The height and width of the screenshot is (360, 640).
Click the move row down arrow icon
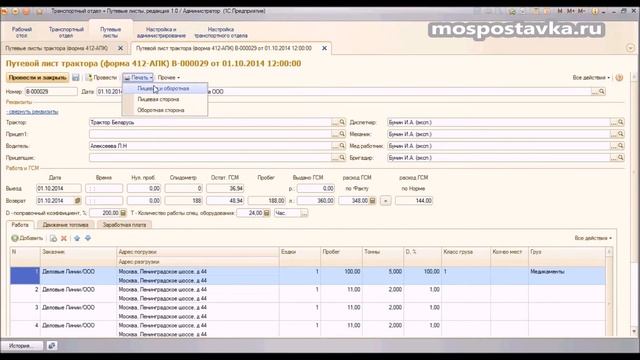pos(88,238)
